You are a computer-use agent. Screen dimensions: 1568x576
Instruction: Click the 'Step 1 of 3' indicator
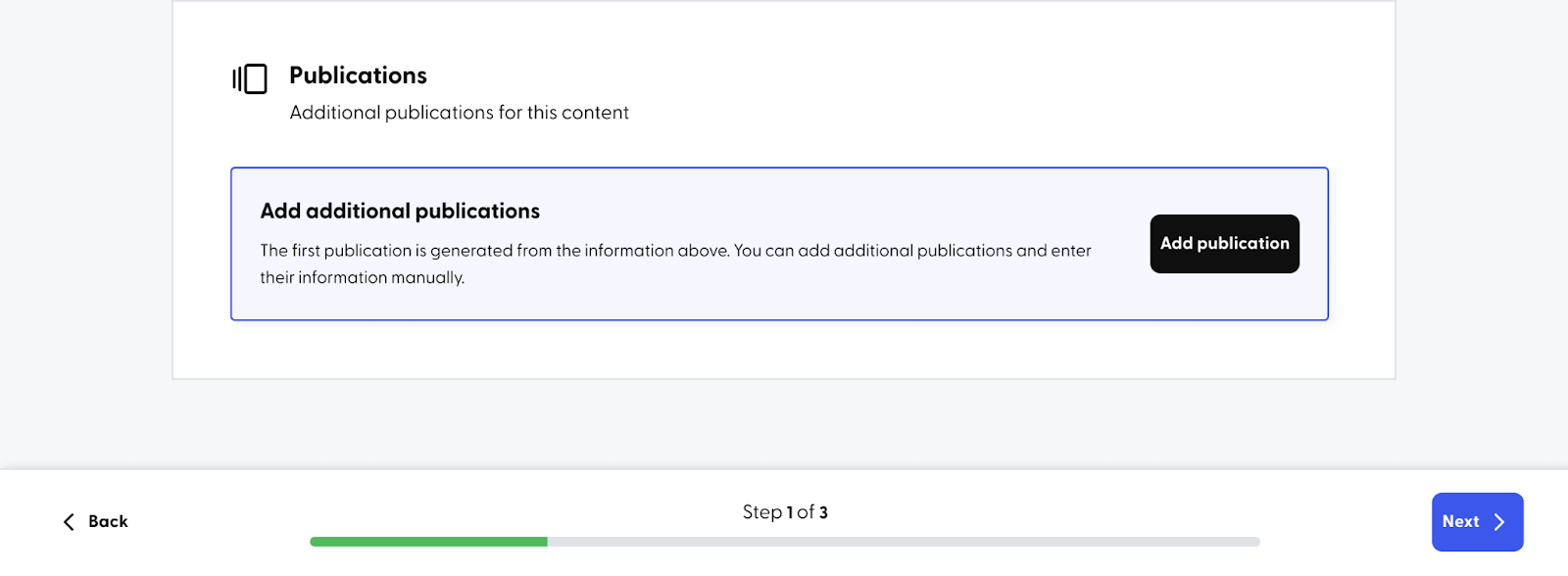coord(785,512)
